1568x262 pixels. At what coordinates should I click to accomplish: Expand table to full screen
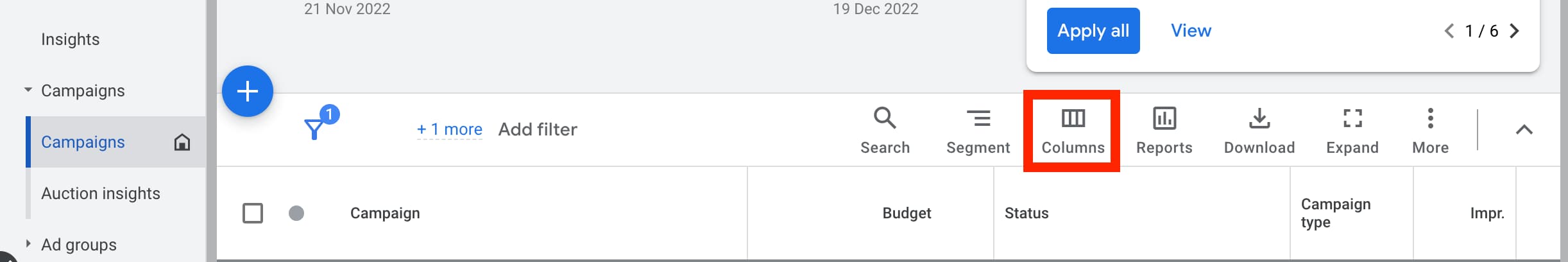(1352, 118)
